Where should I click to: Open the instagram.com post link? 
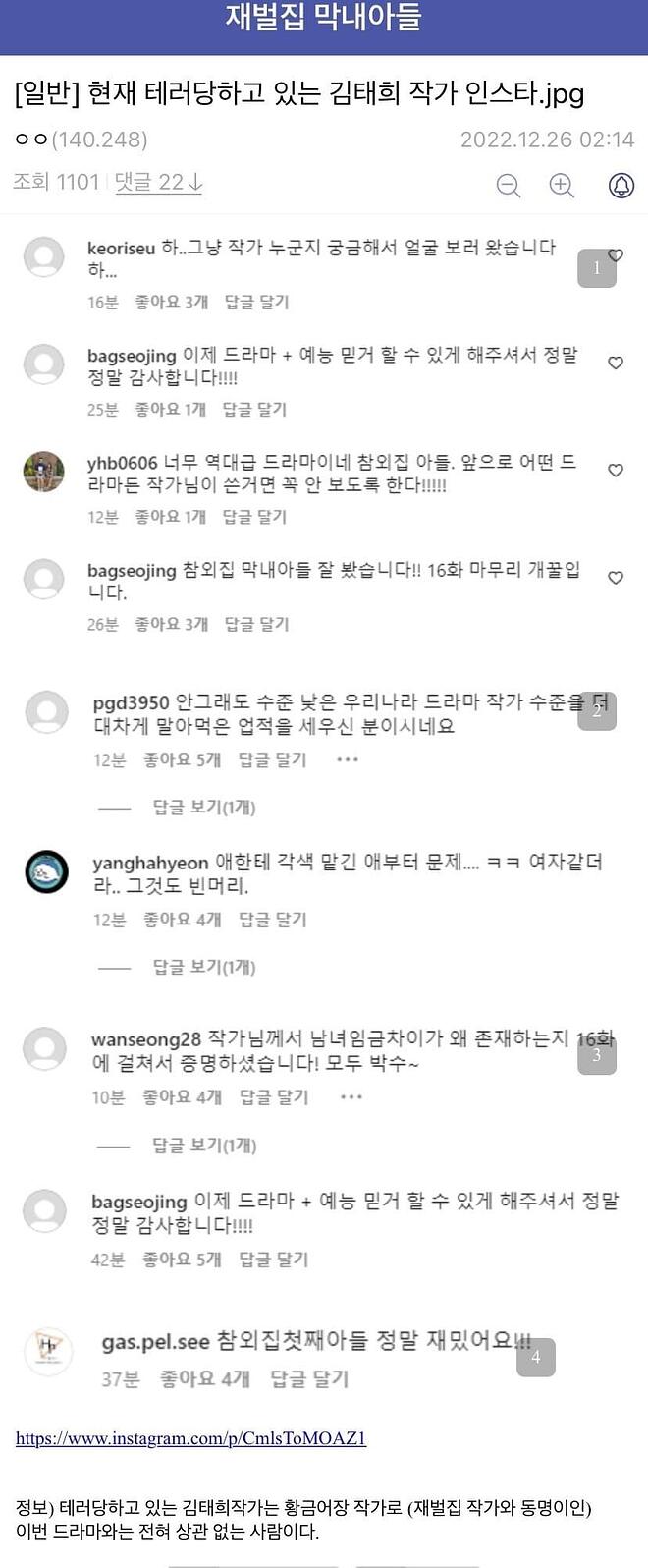[190, 1438]
